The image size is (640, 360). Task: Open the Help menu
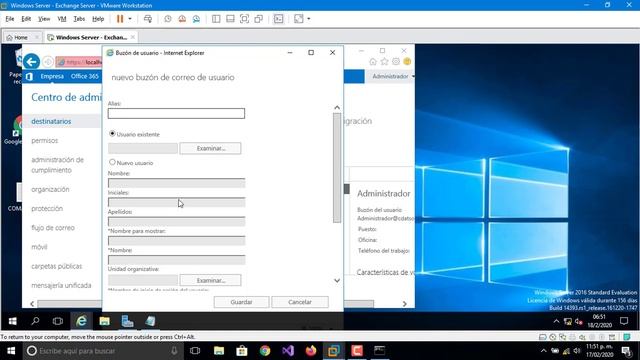(98, 19)
